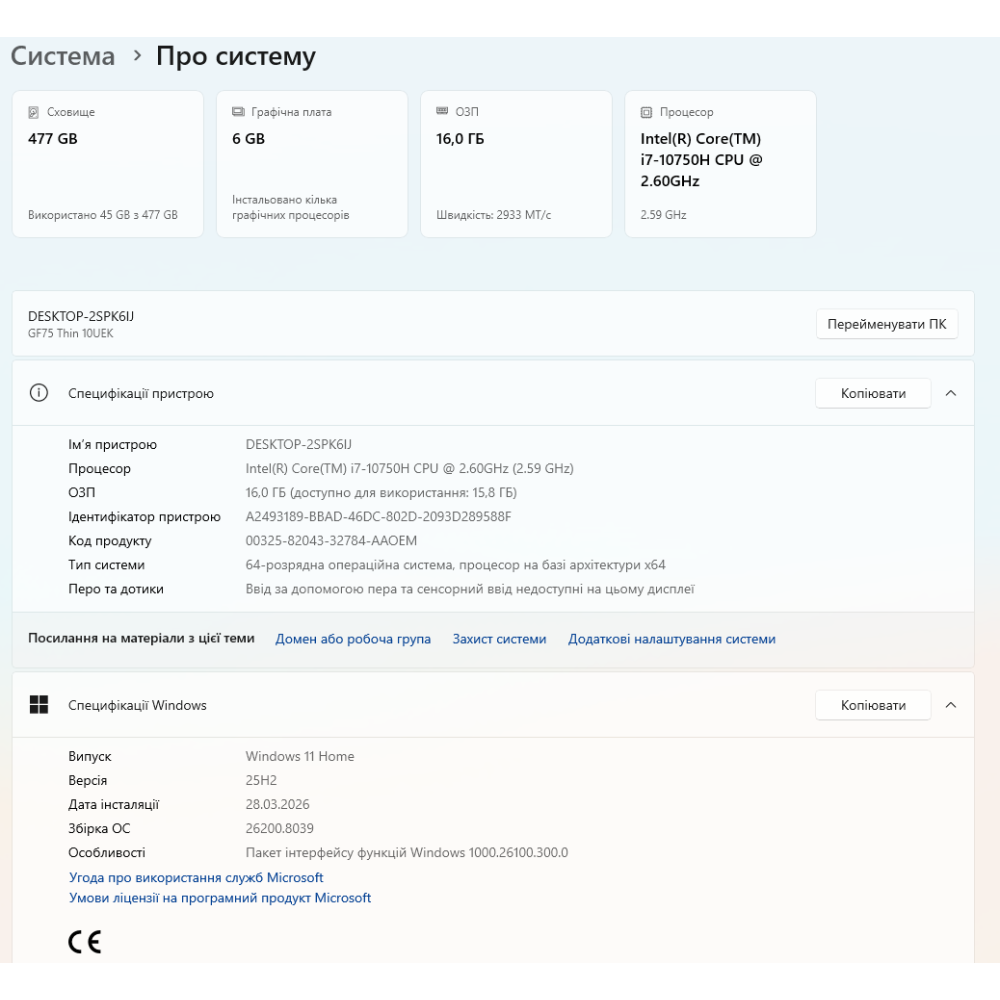
Task: Click the info icon beside Специфікації пристрою
Action: (39, 393)
